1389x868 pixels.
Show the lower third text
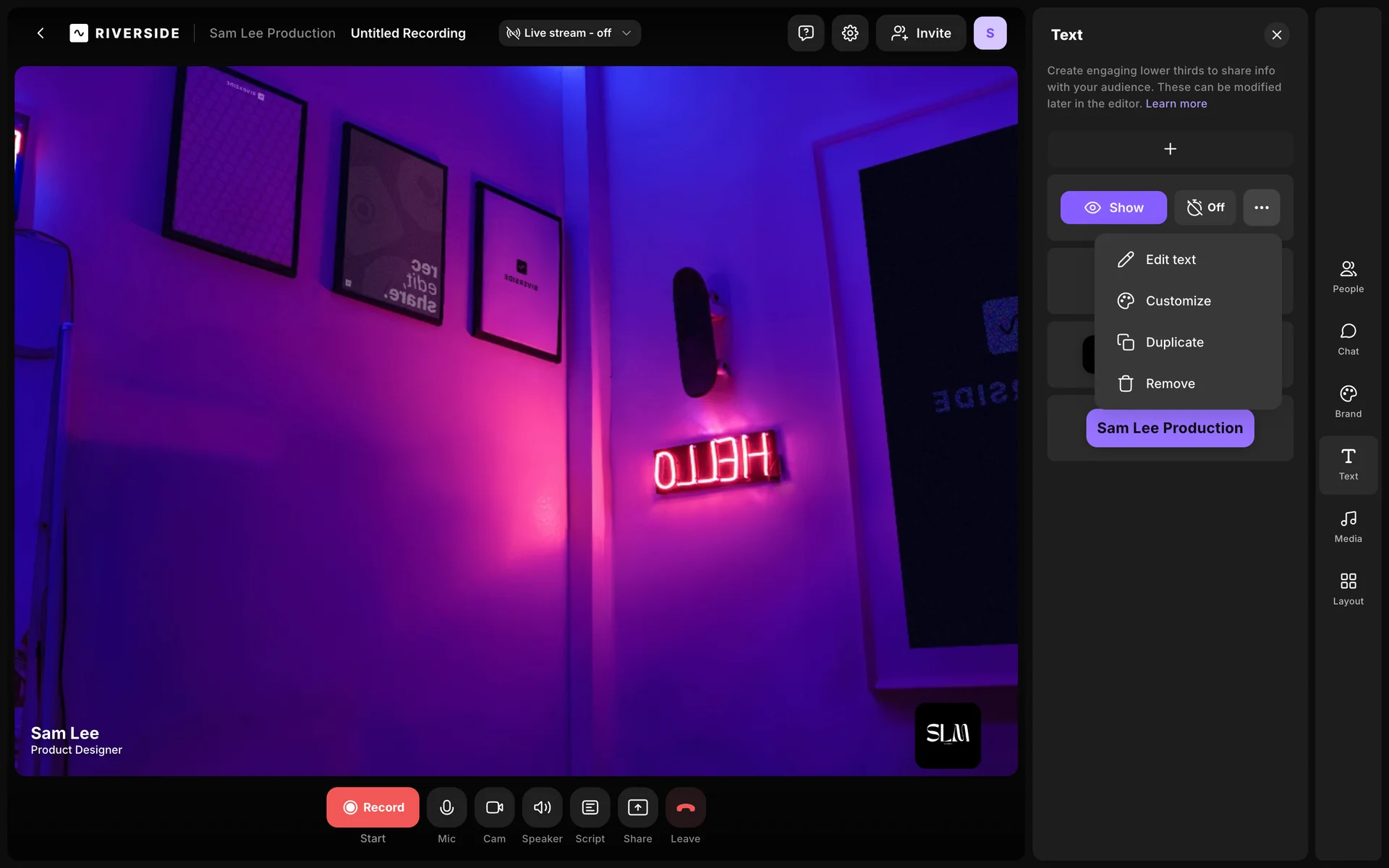(1113, 208)
